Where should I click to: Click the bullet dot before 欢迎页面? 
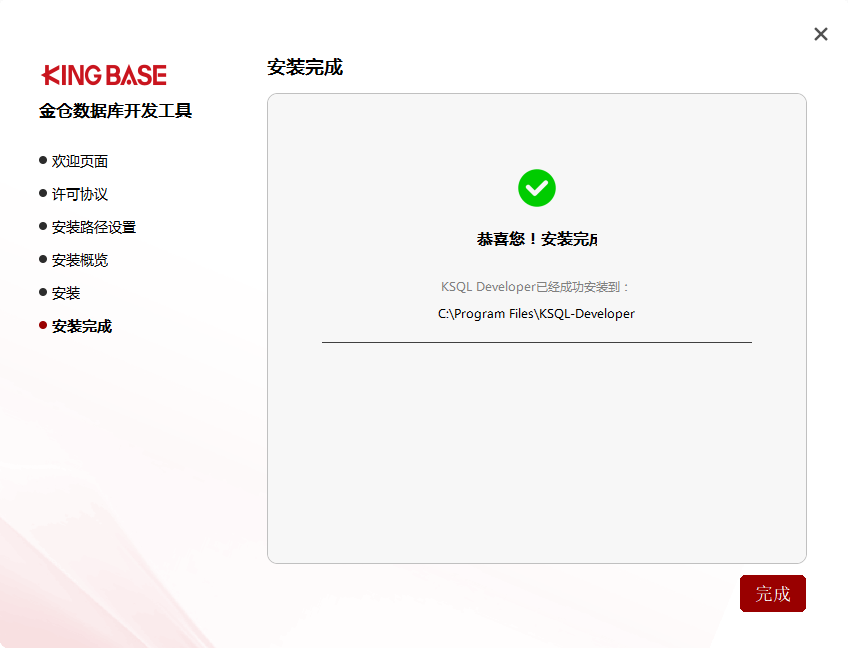(43, 160)
